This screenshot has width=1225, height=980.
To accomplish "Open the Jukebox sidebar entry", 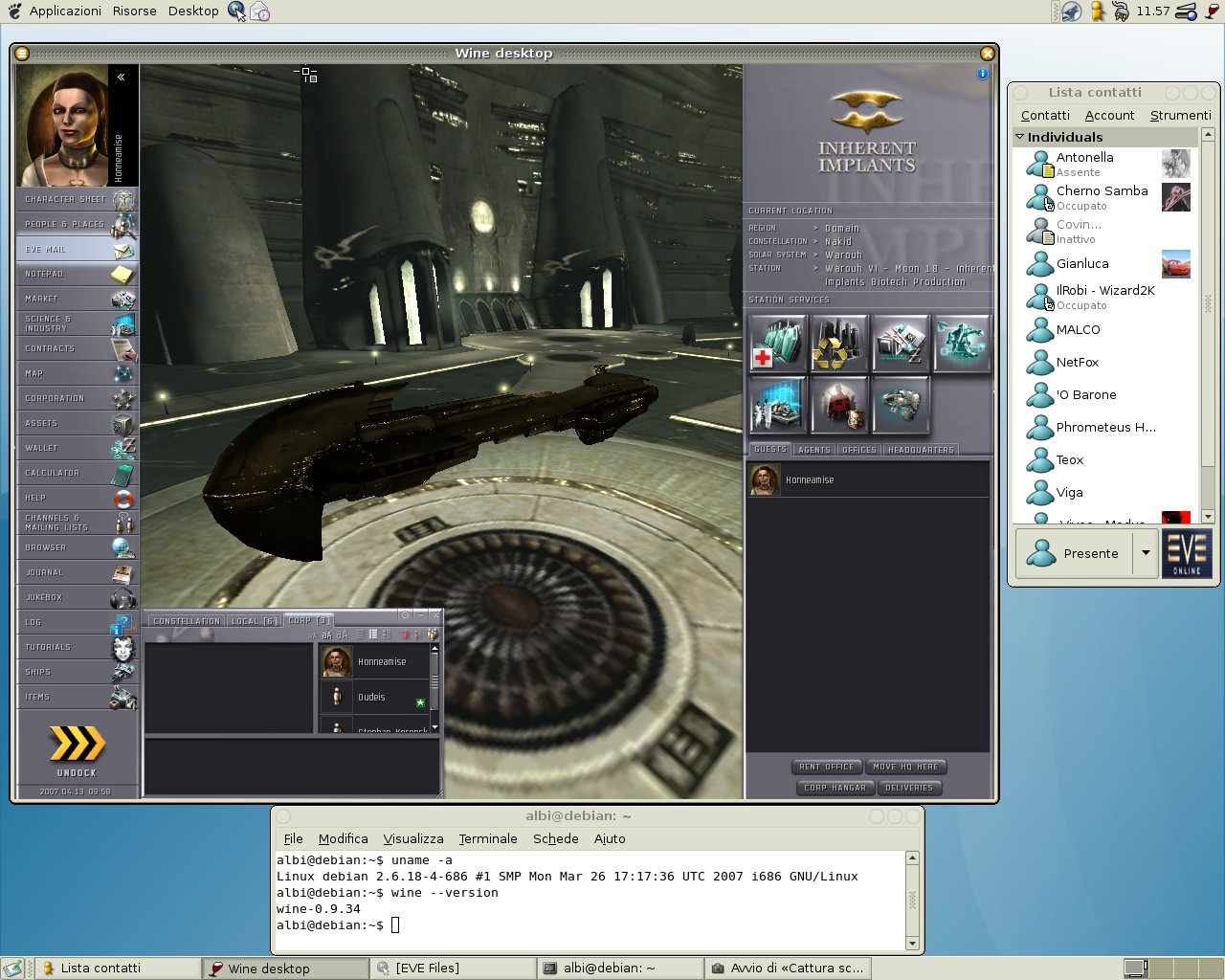I will pos(78,597).
